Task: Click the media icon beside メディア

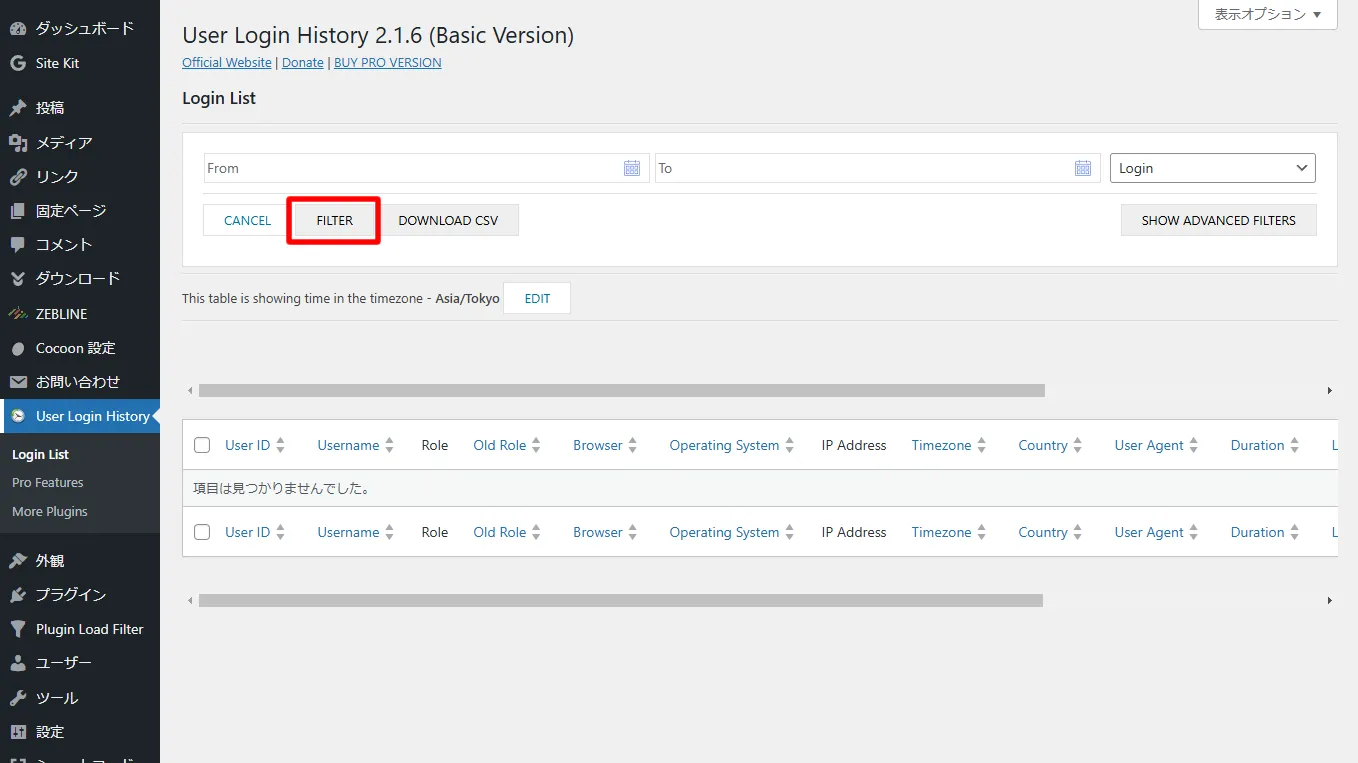Action: [x=17, y=143]
